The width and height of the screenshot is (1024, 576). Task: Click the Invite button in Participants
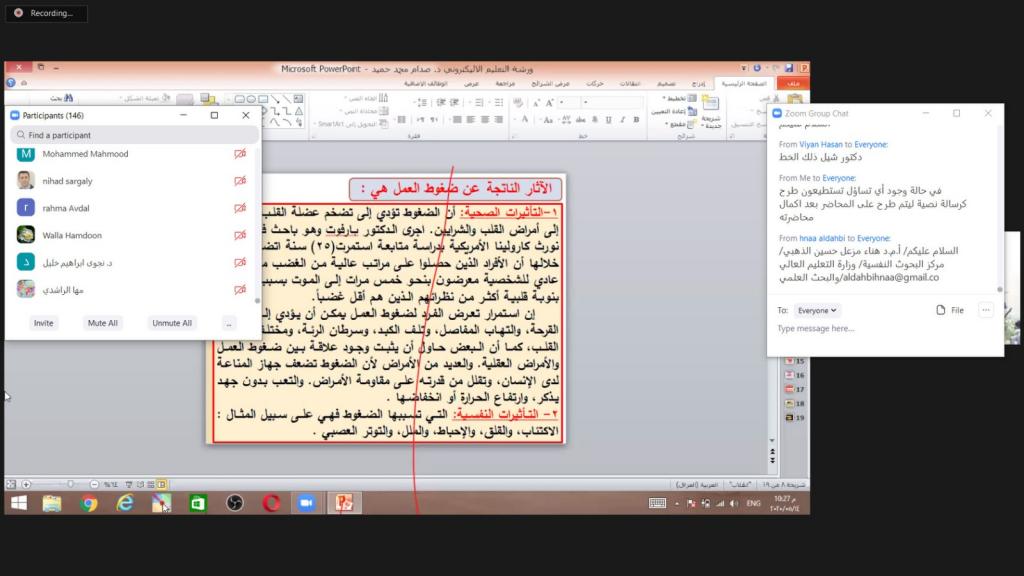(x=43, y=323)
